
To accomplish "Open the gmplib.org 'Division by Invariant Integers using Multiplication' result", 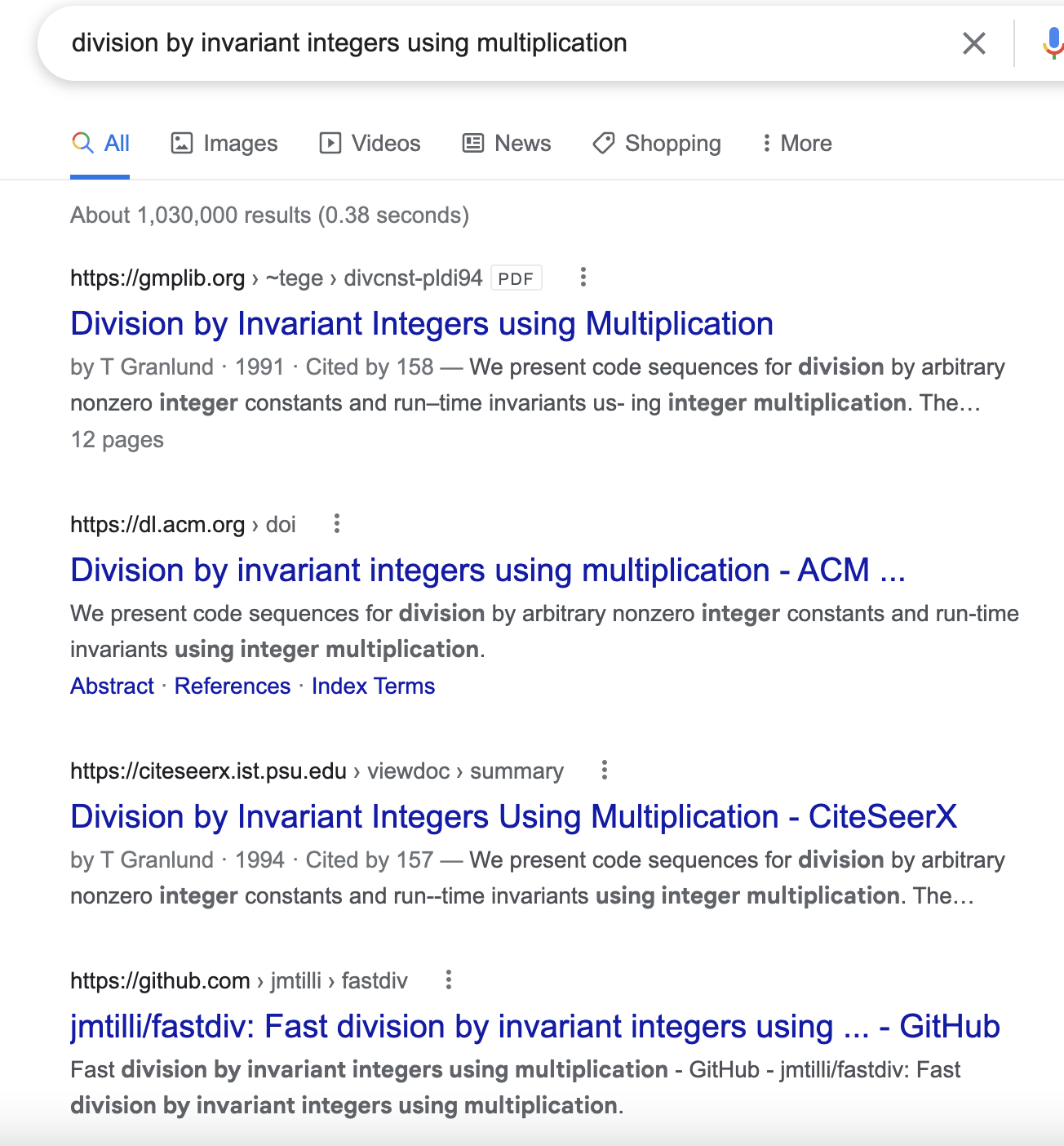I will 422,324.
